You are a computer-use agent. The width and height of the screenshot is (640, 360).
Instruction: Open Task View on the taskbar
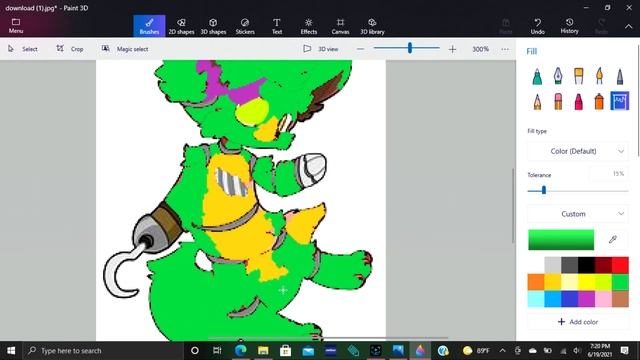pyautogui.click(x=217, y=350)
